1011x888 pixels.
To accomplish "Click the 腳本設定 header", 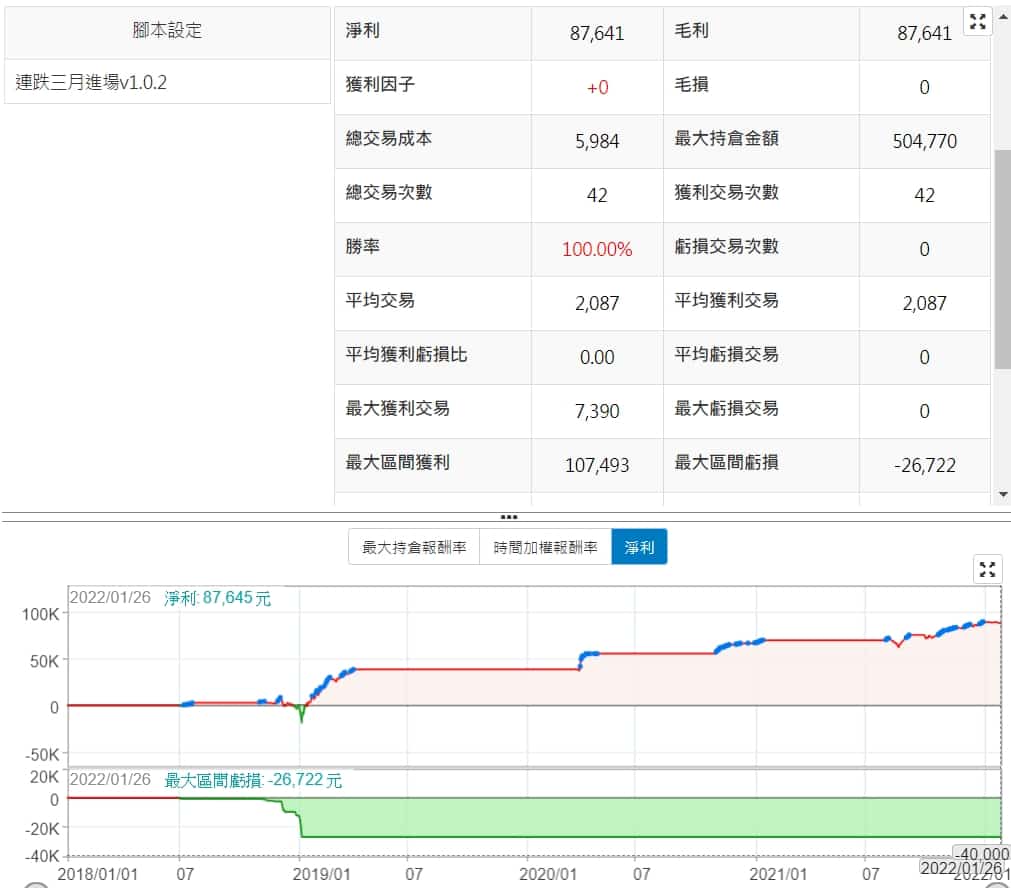I will click(167, 31).
